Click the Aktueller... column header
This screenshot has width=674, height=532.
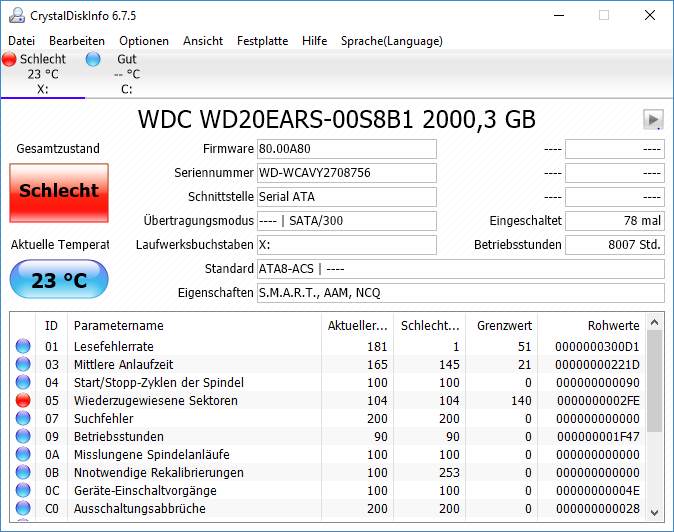[357, 326]
